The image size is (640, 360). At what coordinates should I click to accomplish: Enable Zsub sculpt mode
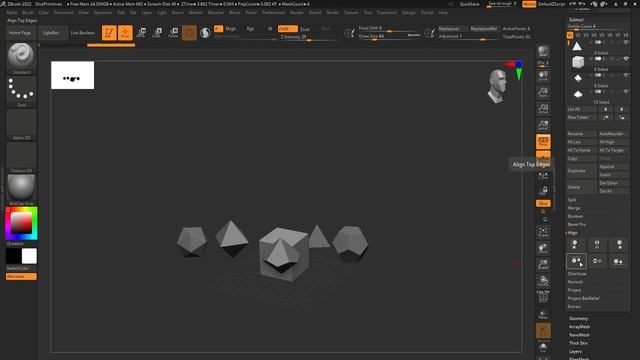coord(305,29)
